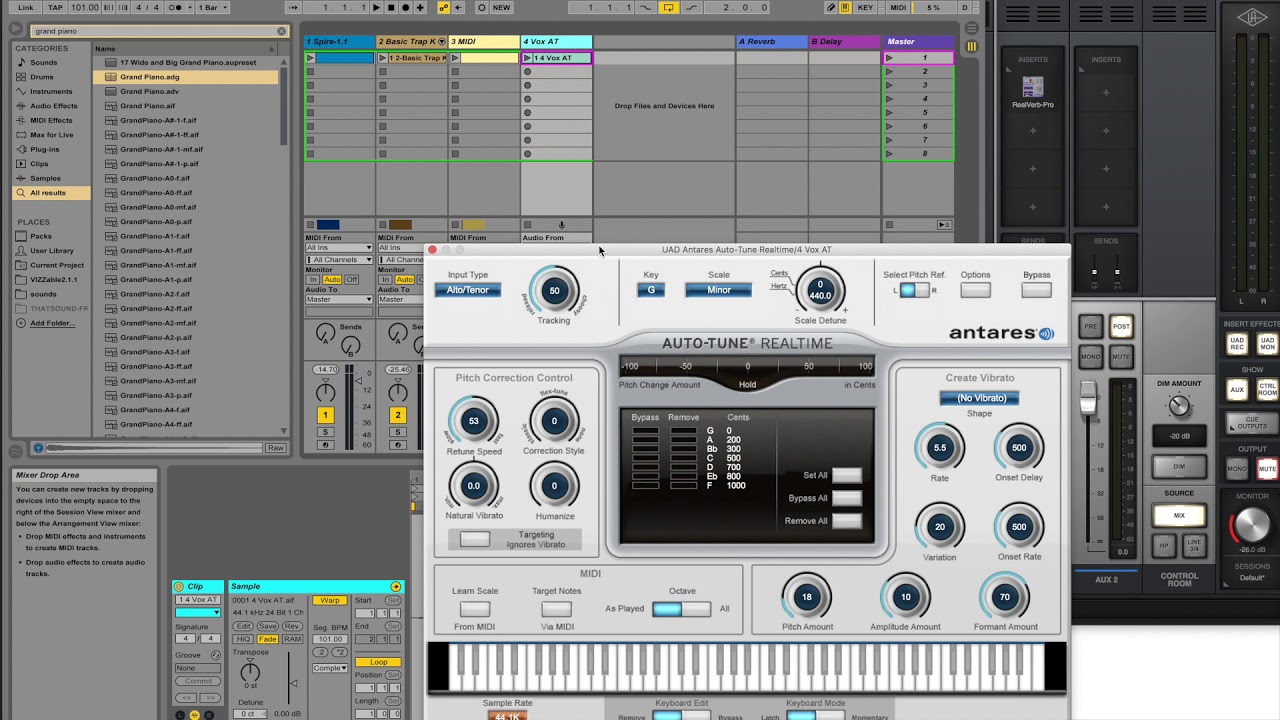
Task: Launch the 4 Vox AT clip
Action: (x=527, y=58)
